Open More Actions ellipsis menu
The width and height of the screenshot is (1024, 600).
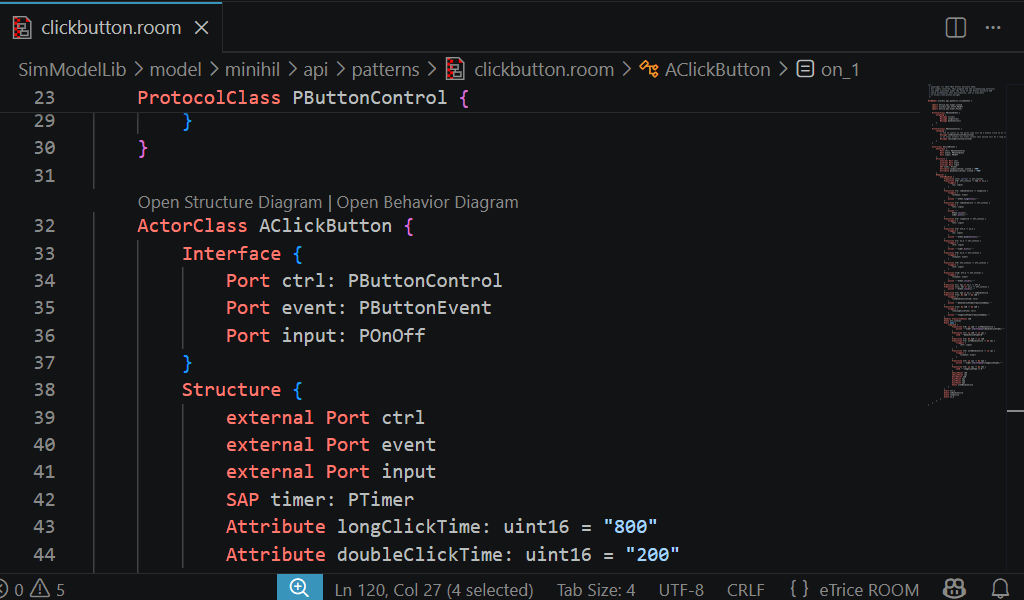coord(993,27)
